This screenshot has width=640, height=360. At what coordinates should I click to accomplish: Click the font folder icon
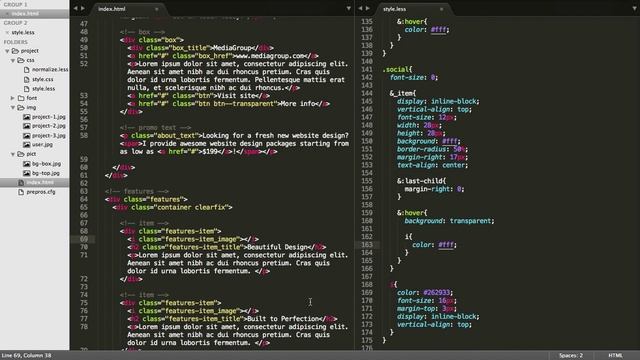click(21, 98)
